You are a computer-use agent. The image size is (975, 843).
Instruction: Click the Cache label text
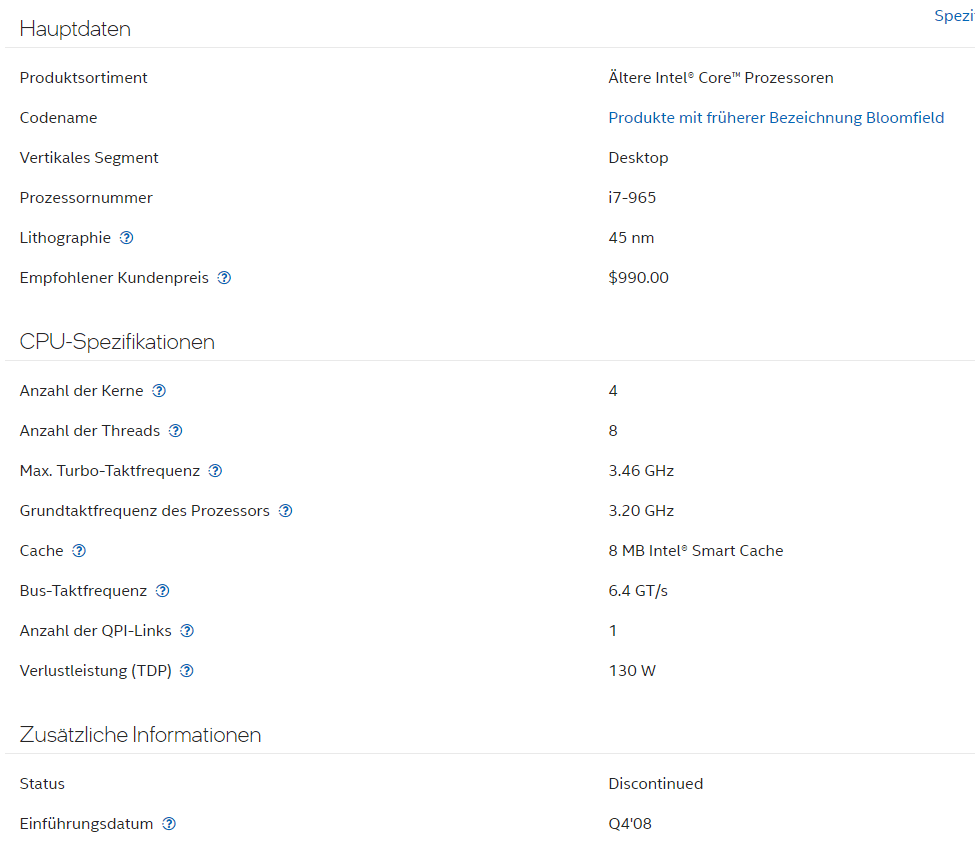[41, 551]
